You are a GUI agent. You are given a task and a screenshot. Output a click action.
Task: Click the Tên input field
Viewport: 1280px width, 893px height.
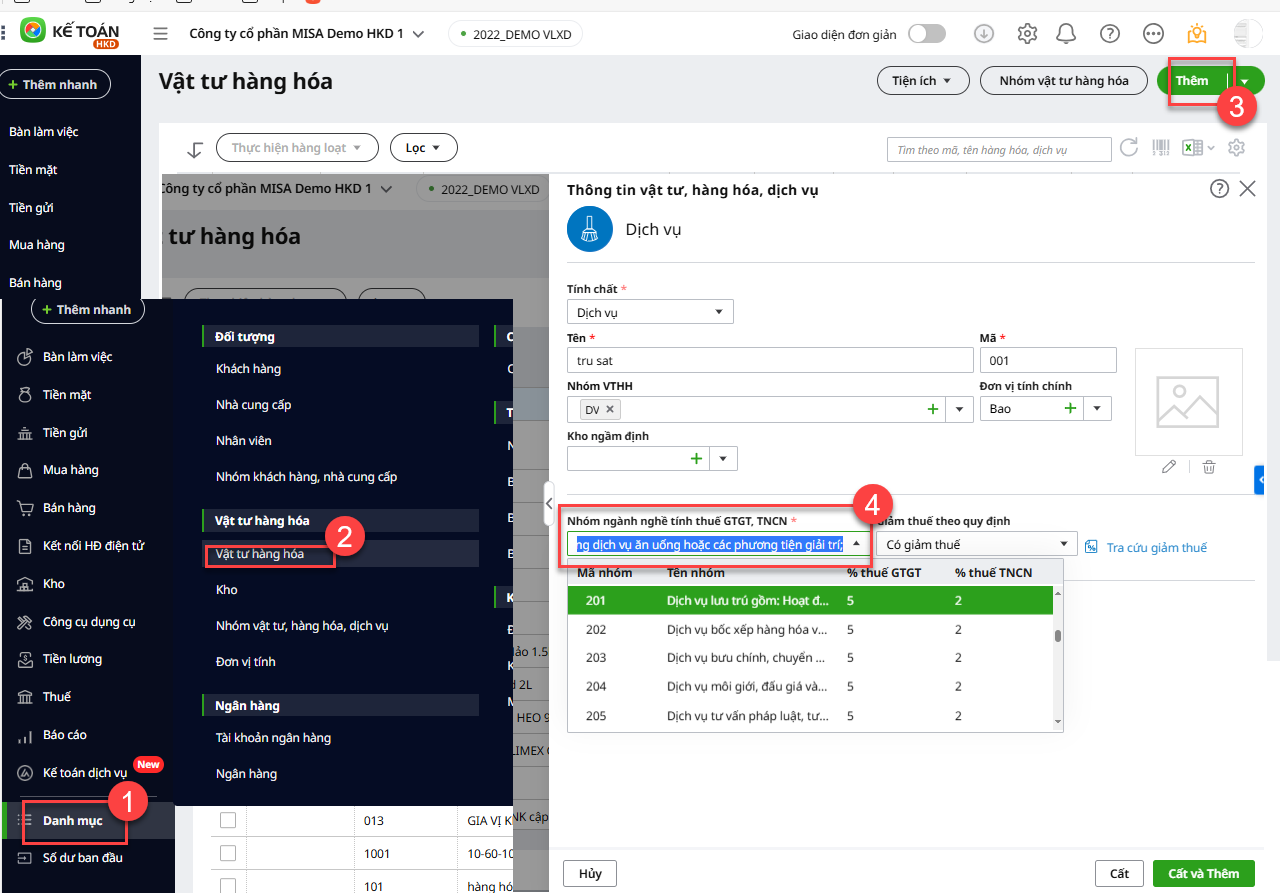tap(770, 360)
